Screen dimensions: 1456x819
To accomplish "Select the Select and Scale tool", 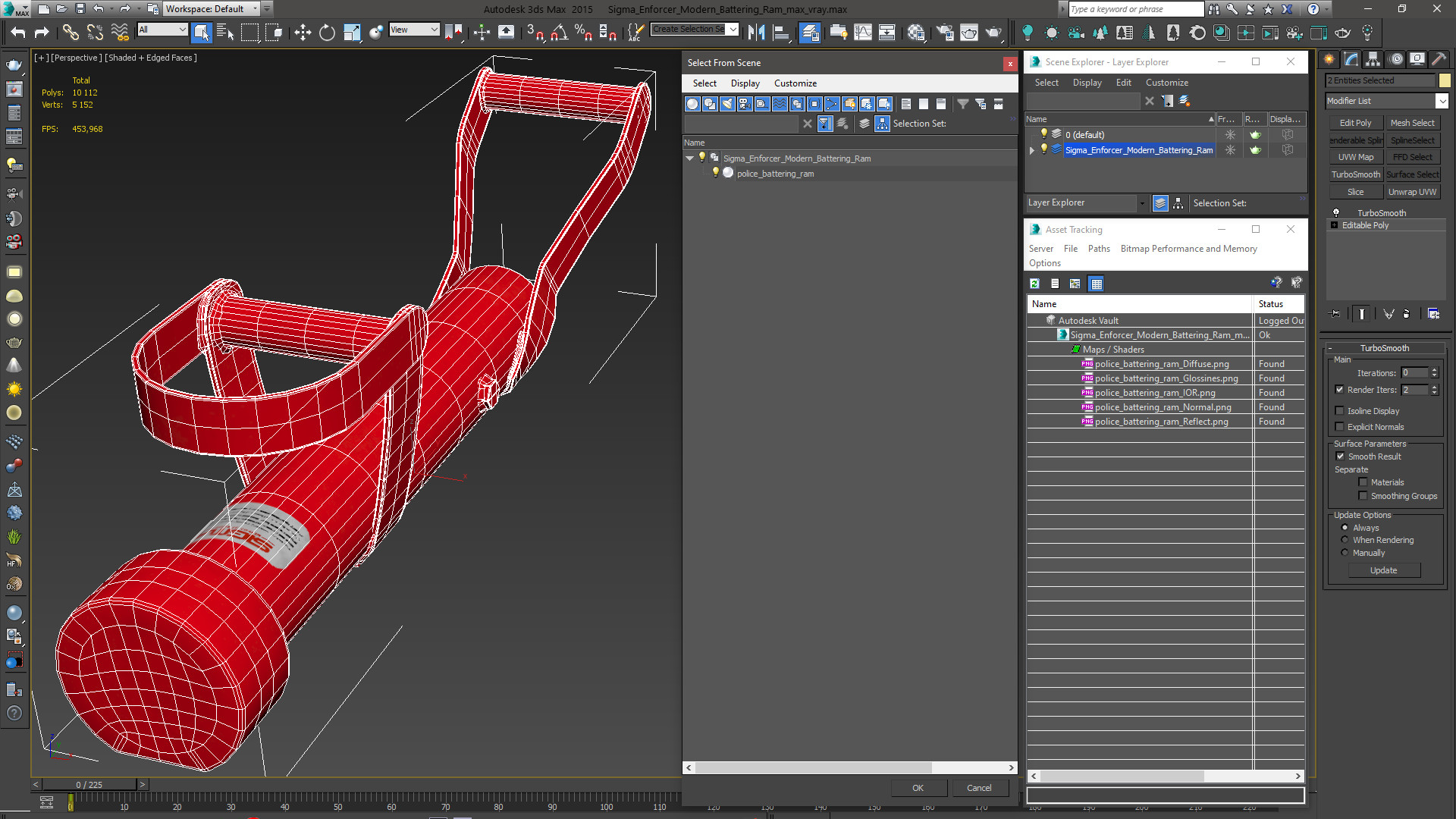I will (352, 33).
